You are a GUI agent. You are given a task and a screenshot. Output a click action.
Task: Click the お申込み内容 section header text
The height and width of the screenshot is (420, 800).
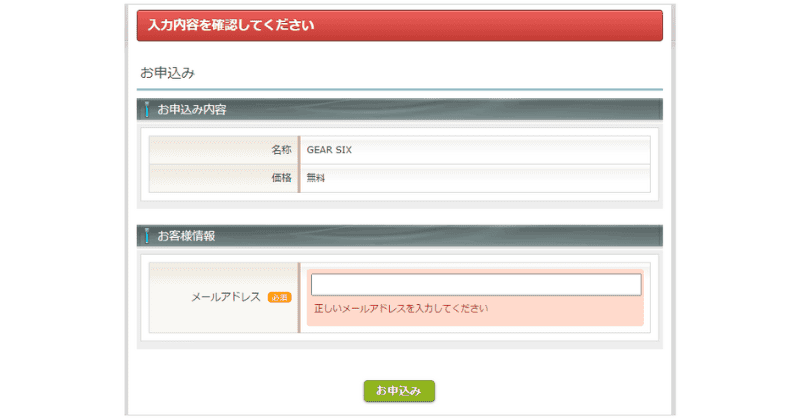192,109
